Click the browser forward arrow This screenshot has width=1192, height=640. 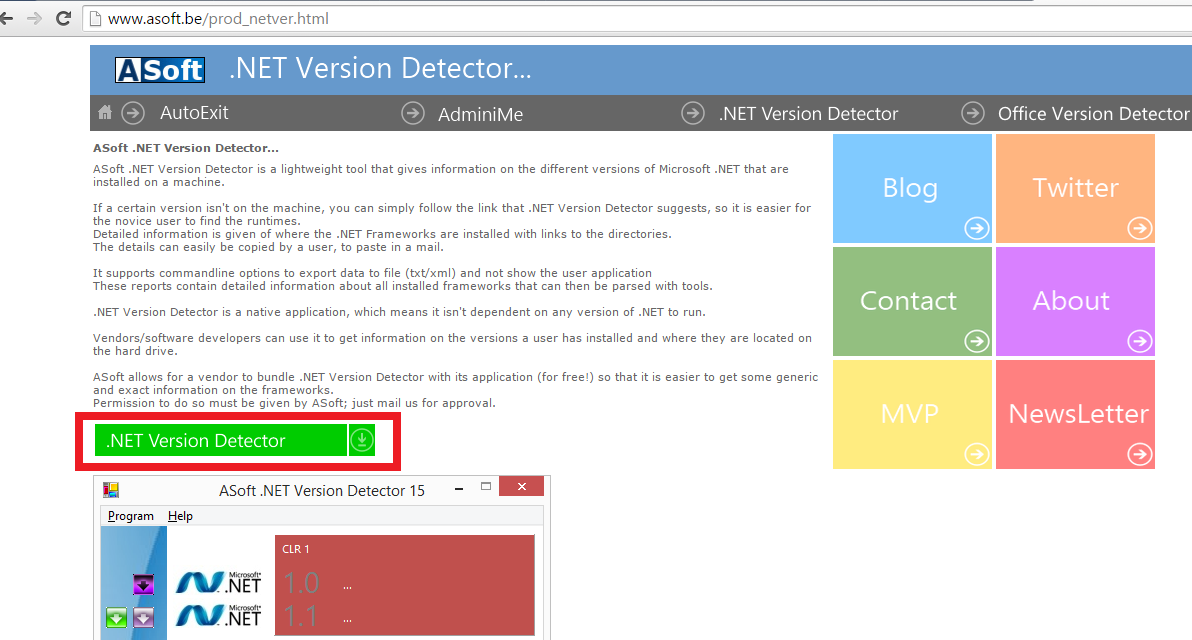tap(33, 18)
